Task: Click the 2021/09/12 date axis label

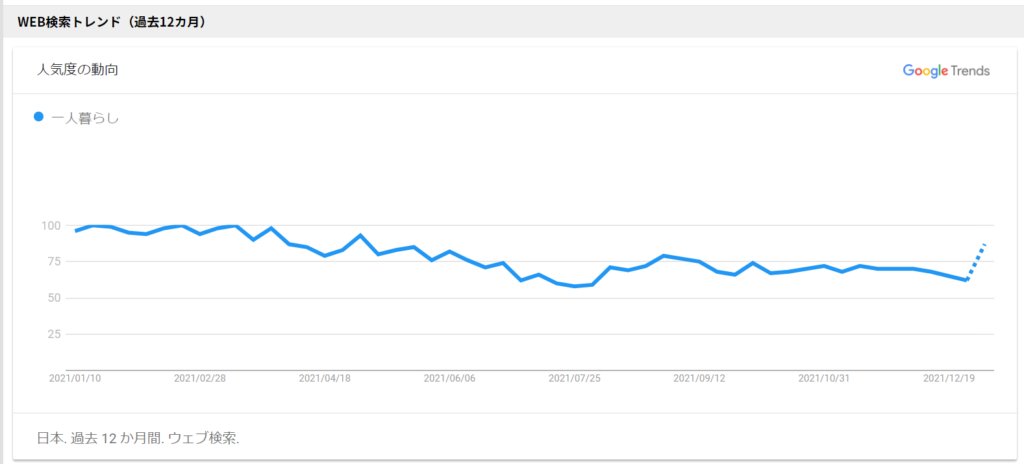Action: (699, 378)
